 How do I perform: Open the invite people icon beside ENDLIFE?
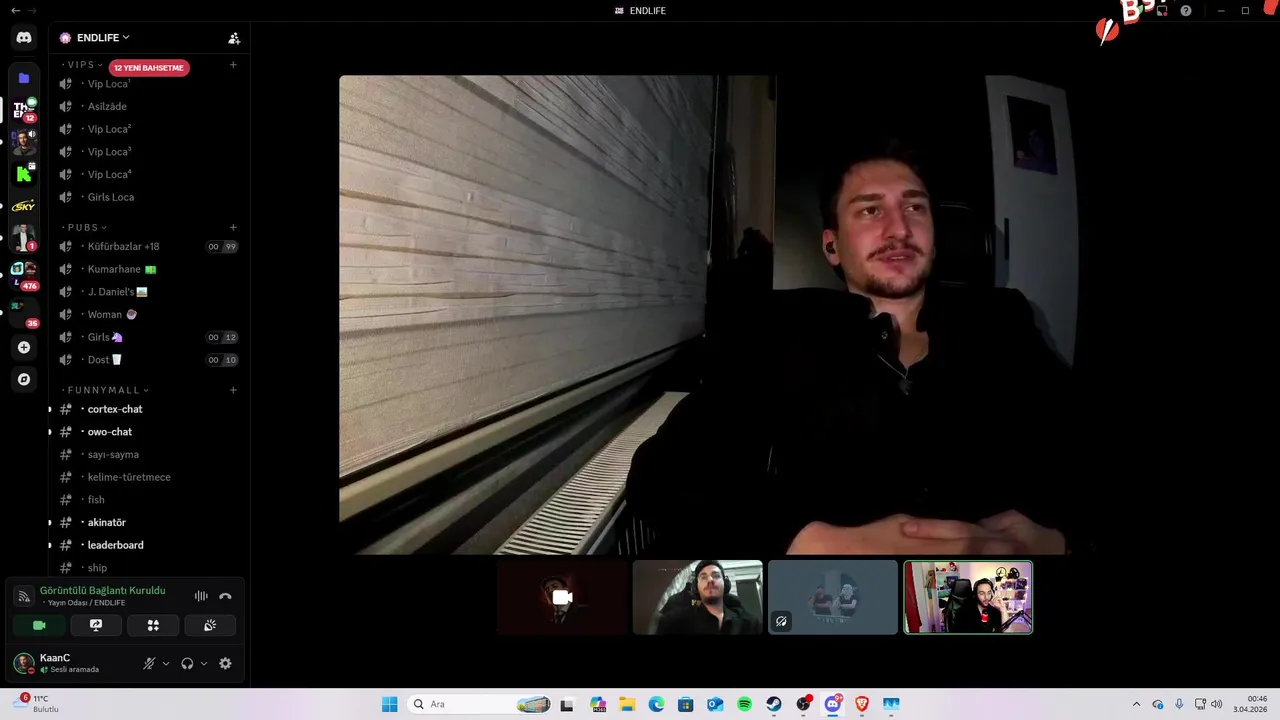tap(234, 38)
